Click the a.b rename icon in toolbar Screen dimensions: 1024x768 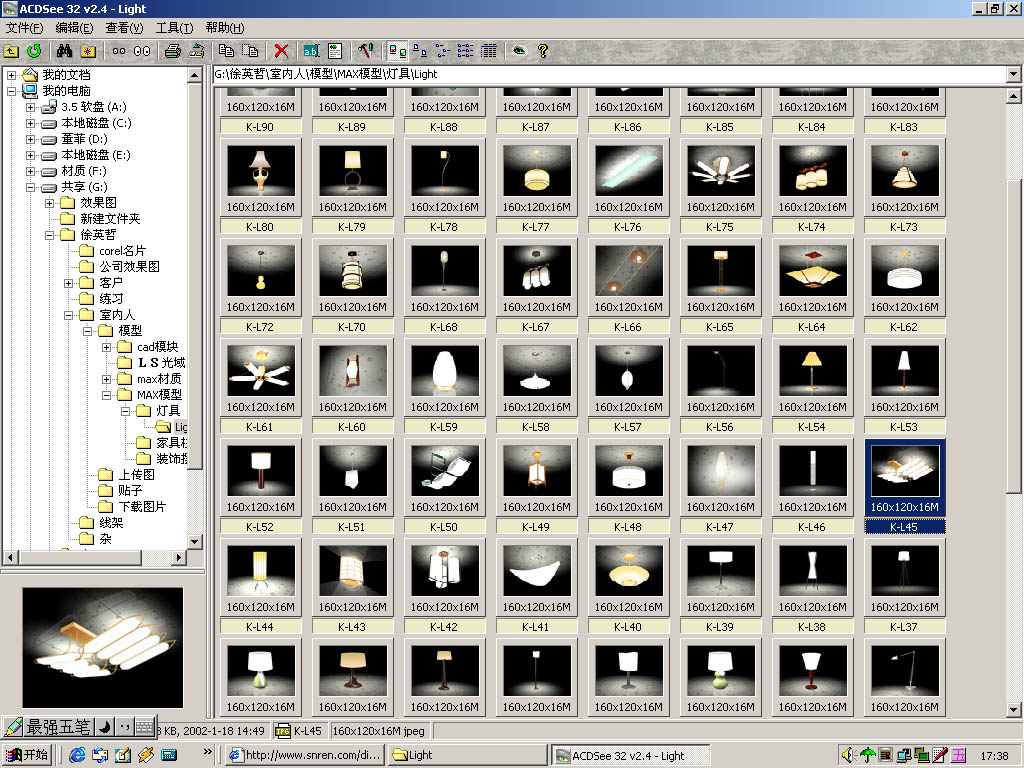tap(311, 50)
